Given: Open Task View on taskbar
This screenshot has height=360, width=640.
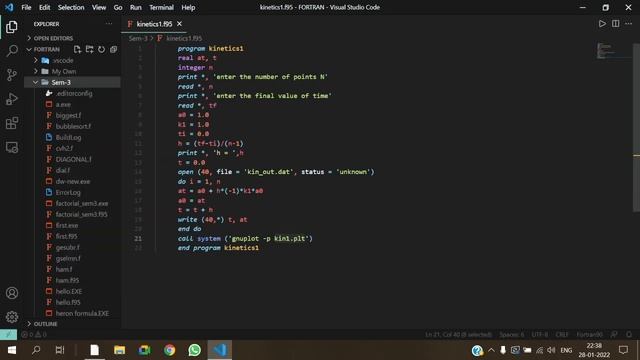Looking at the screenshot, I should pos(60,350).
